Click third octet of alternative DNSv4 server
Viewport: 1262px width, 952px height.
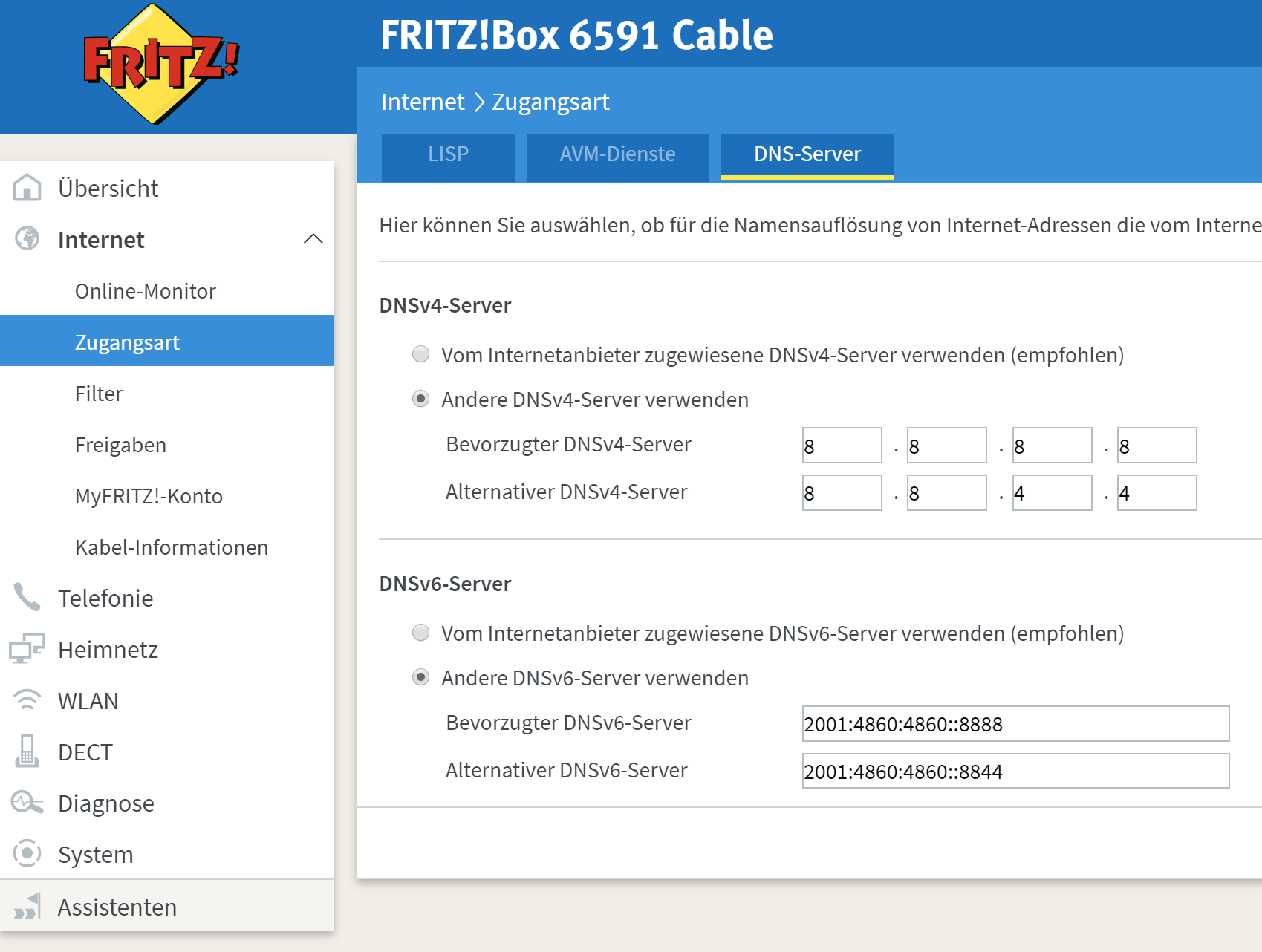pos(1053,492)
